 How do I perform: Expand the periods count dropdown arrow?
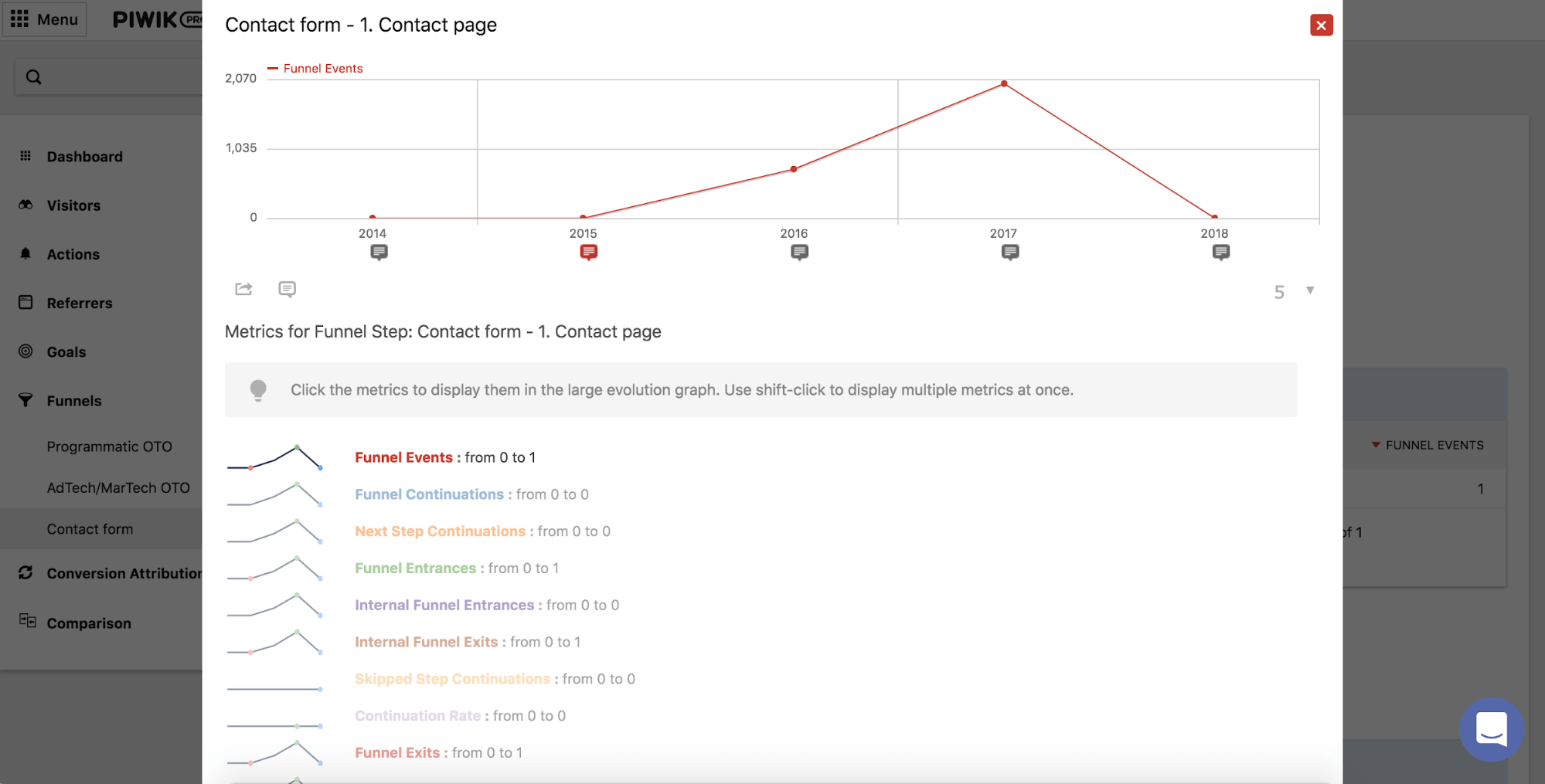pos(1310,290)
